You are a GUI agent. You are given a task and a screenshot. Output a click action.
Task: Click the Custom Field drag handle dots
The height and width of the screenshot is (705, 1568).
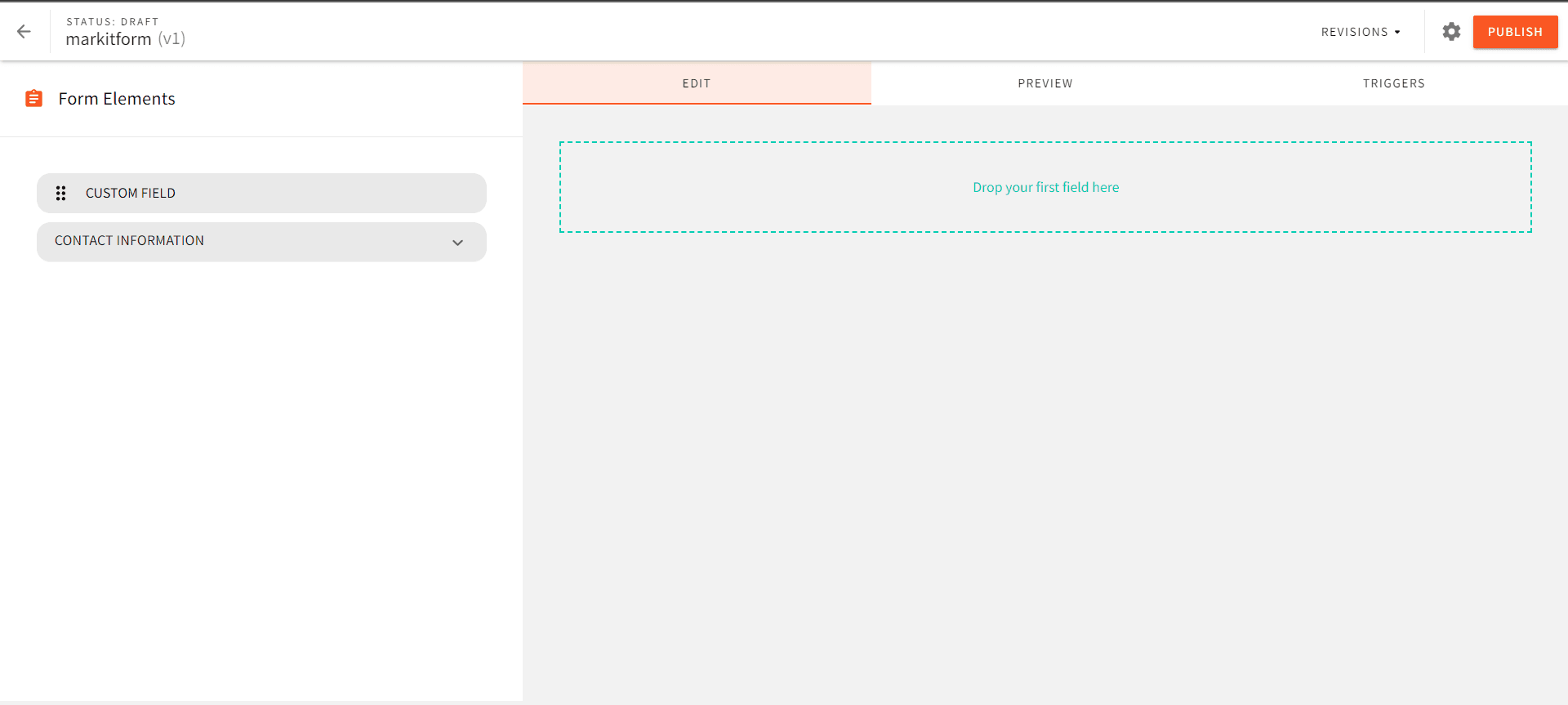tap(60, 194)
